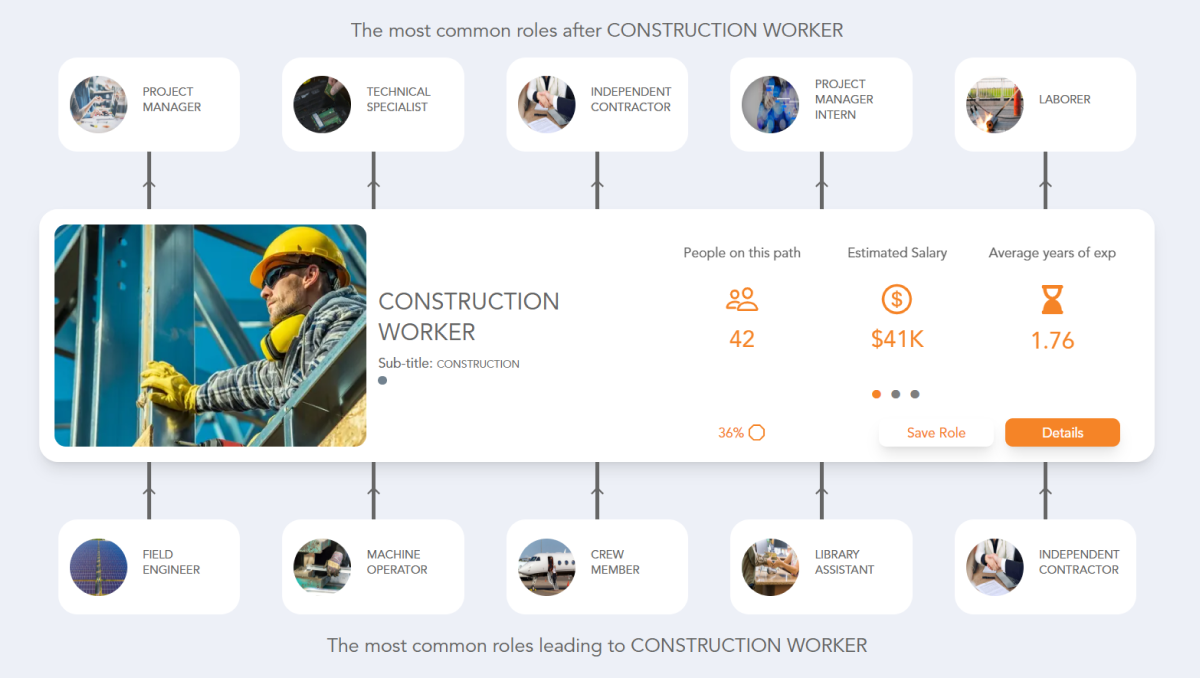Click the Save Role button
1200x678 pixels.
tap(936, 432)
